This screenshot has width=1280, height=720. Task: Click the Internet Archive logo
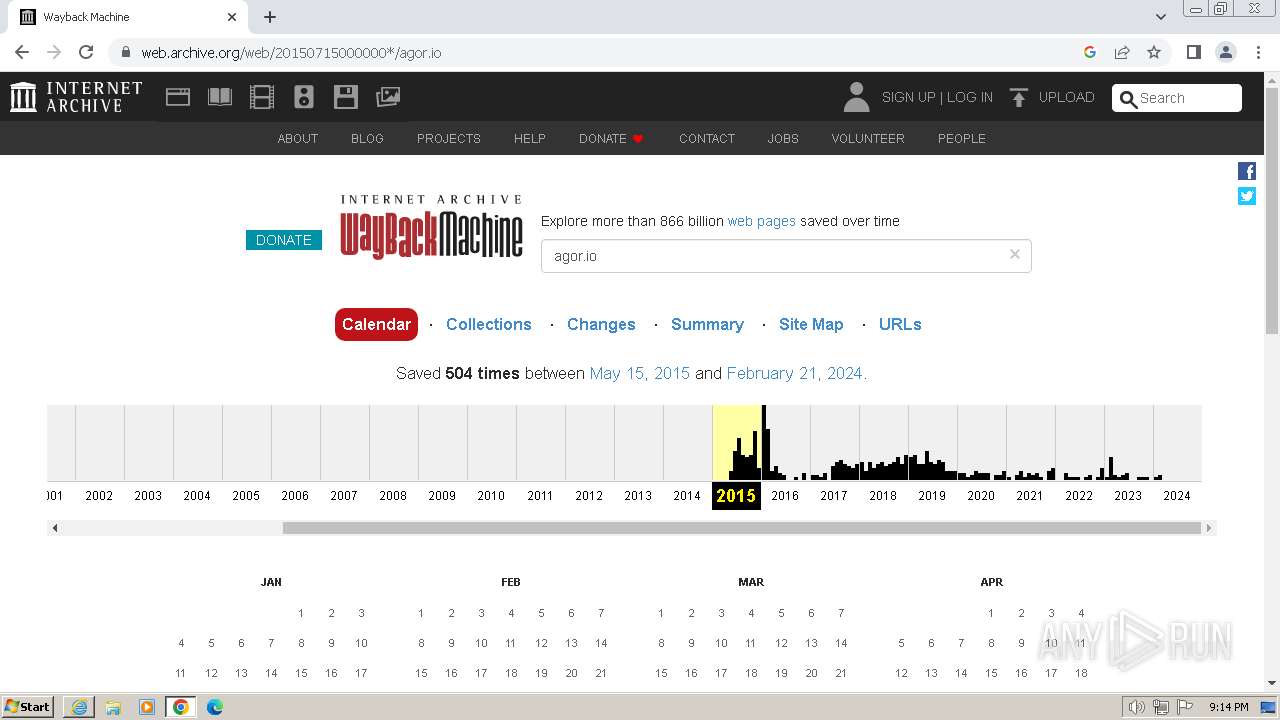(x=77, y=97)
